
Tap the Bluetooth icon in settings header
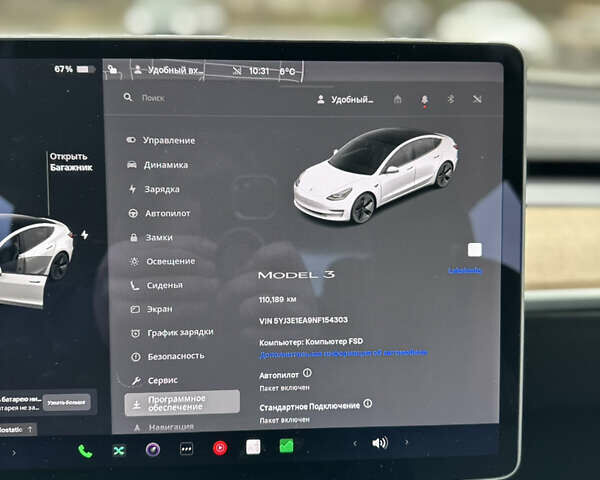[x=450, y=99]
